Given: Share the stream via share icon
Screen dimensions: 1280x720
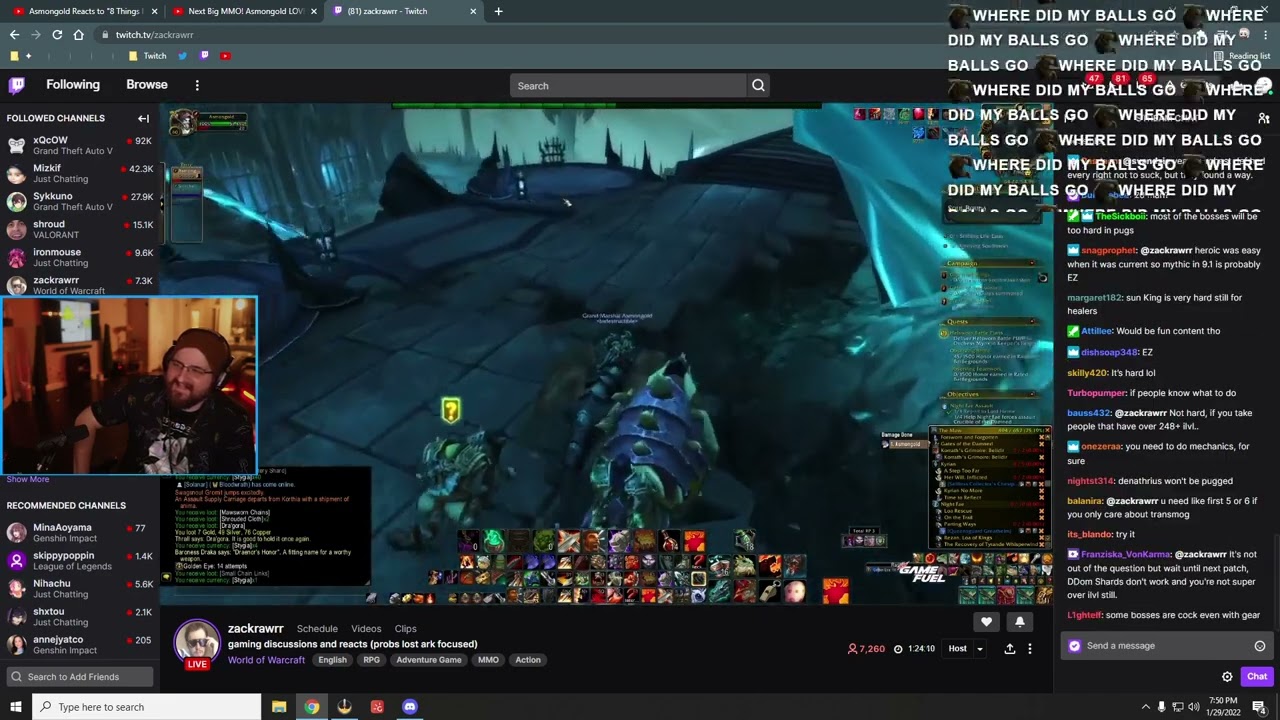Looking at the screenshot, I should click(1009, 648).
